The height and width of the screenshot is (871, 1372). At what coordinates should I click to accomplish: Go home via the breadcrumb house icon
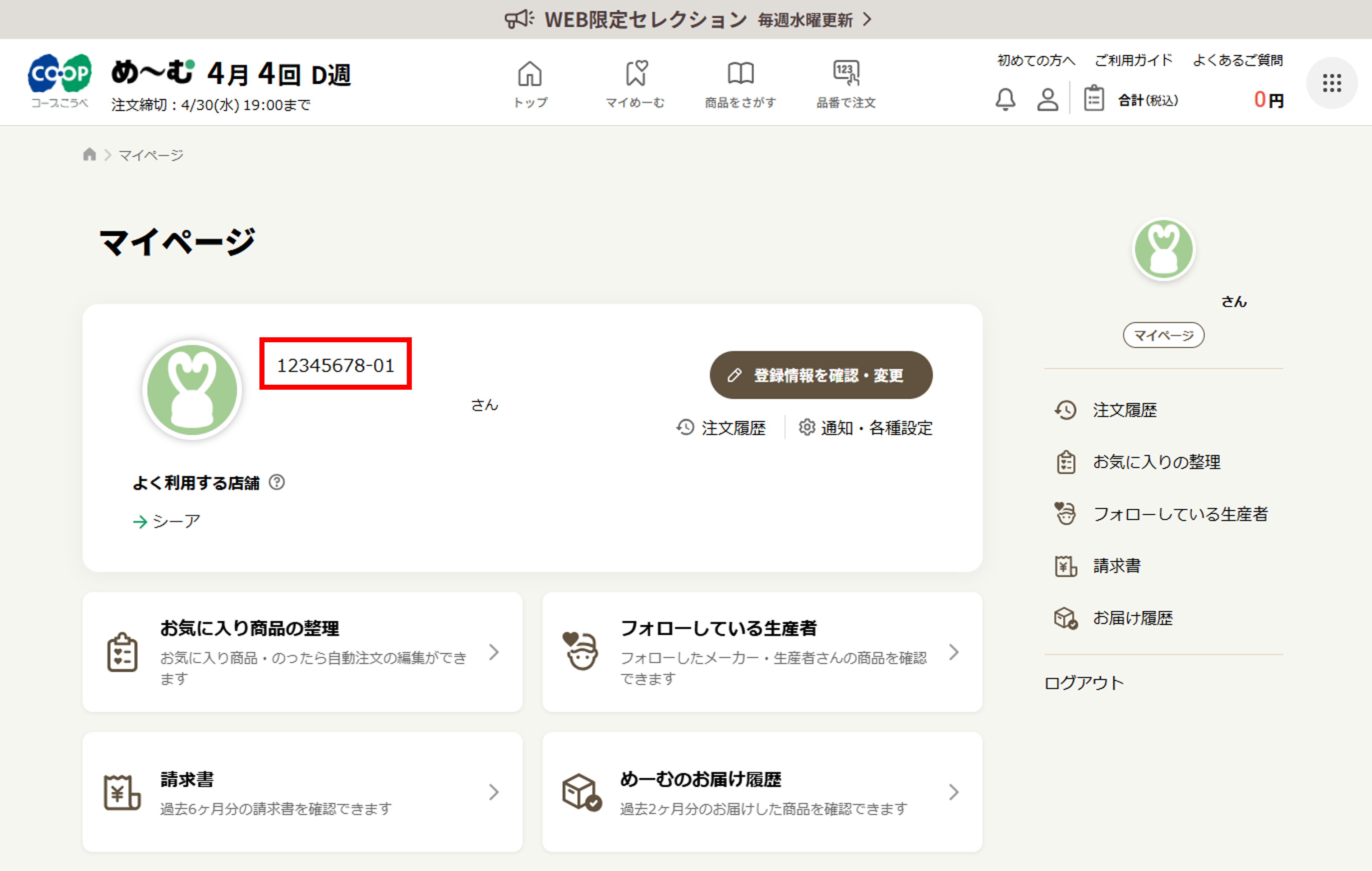click(x=89, y=154)
